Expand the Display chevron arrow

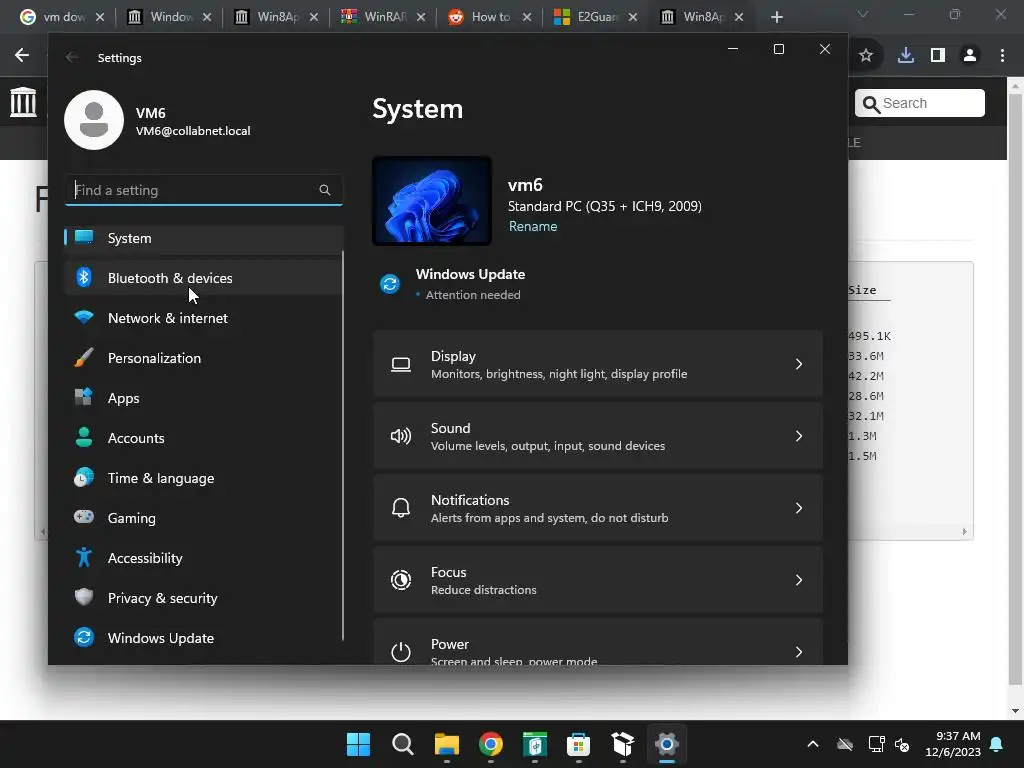click(x=799, y=364)
